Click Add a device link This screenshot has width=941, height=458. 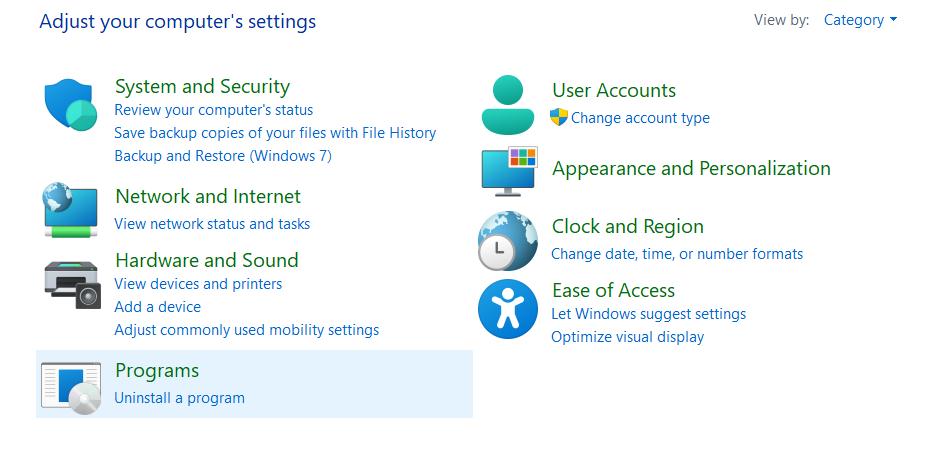157,307
